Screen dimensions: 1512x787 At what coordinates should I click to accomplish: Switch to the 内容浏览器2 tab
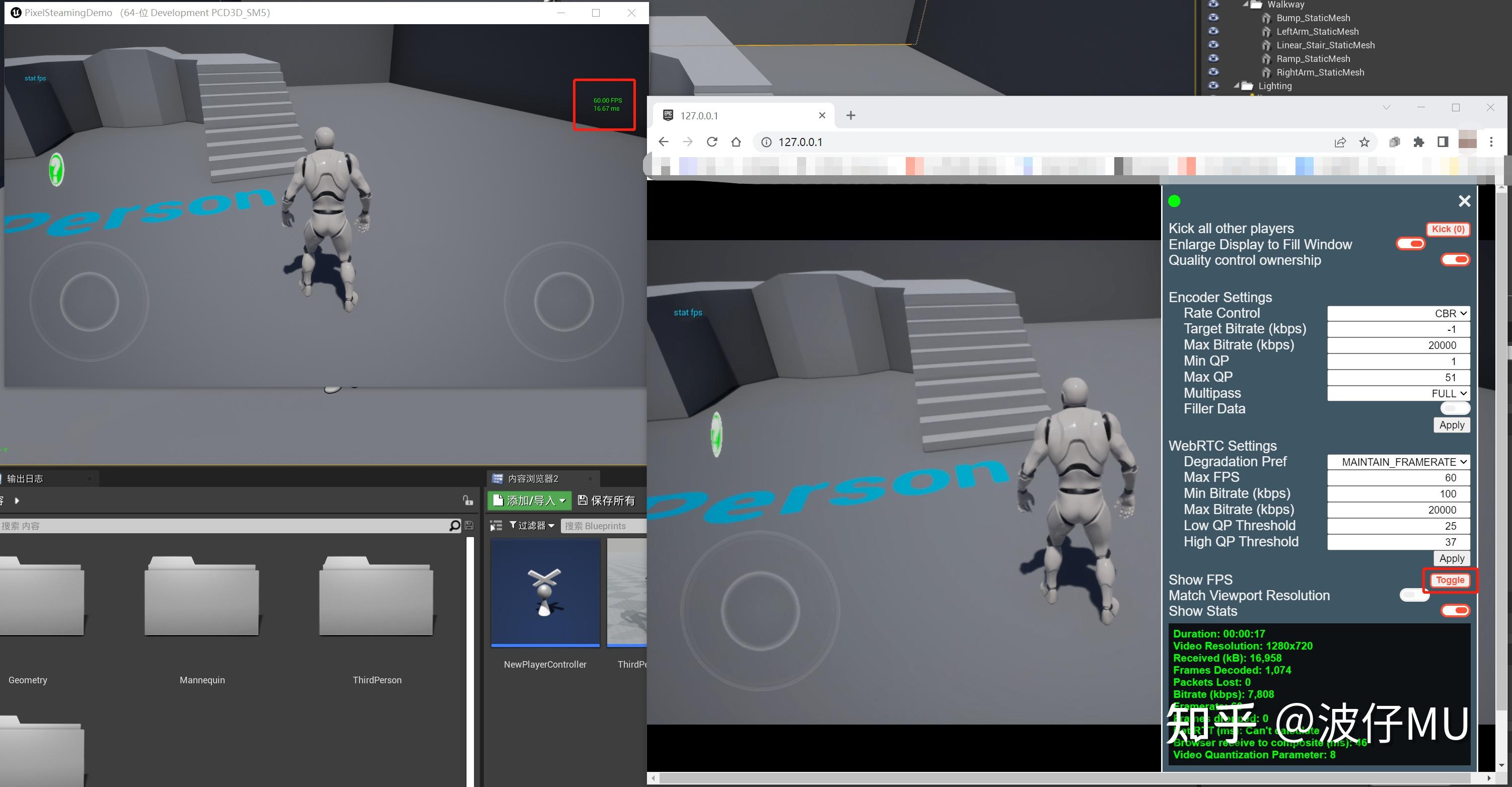pos(531,478)
